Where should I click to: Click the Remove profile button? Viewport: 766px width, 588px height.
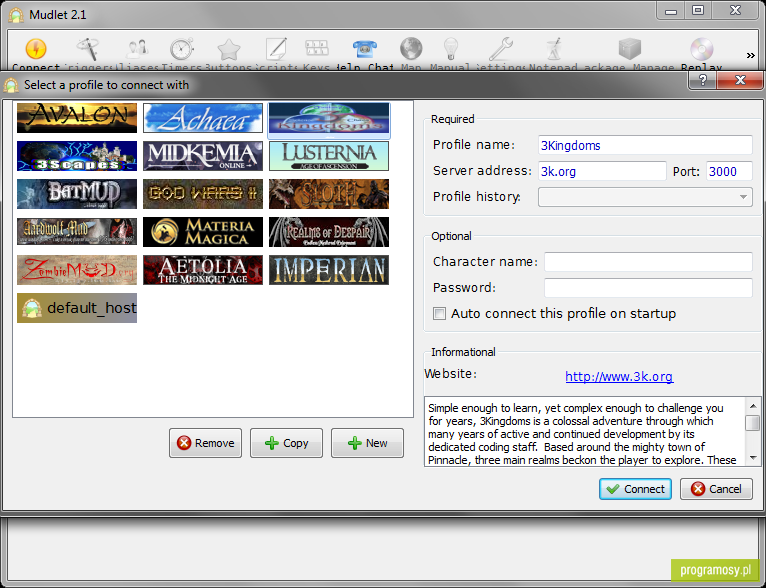coord(205,443)
